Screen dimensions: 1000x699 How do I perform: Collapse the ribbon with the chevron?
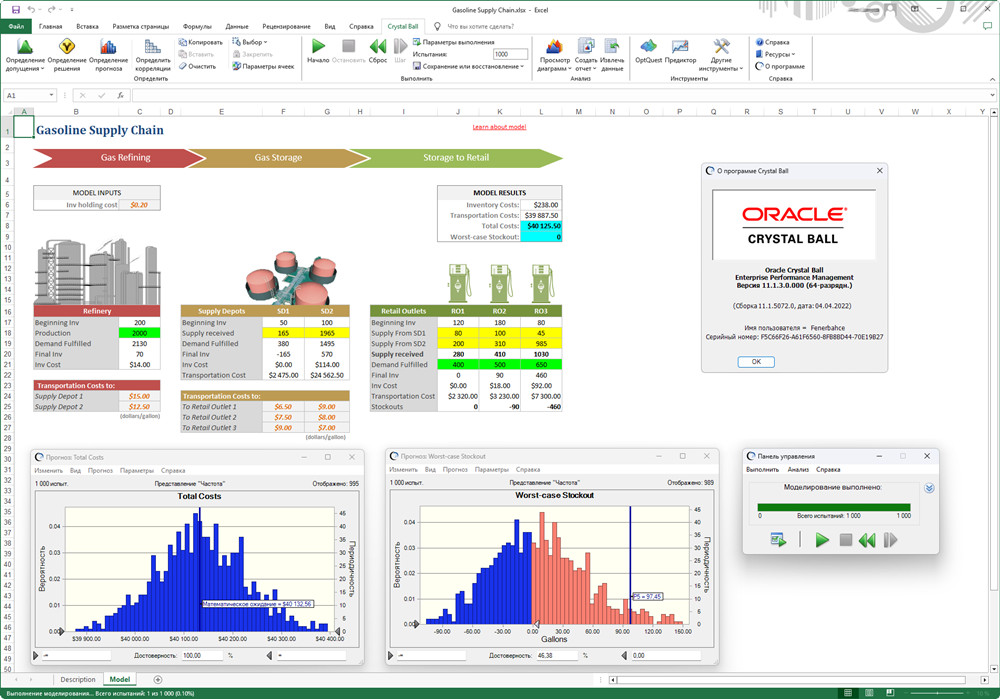[992, 79]
